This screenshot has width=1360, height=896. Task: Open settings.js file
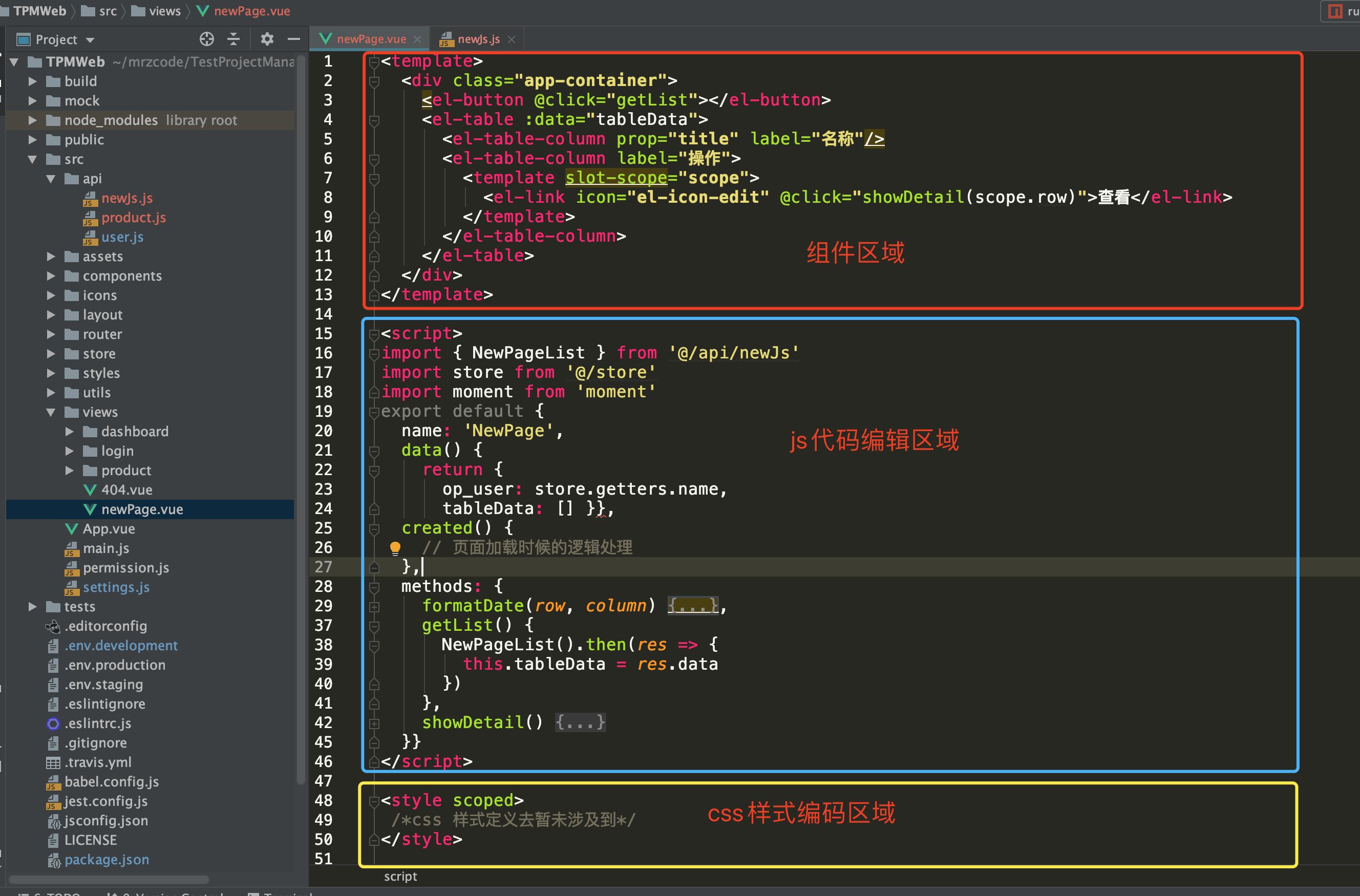(116, 587)
